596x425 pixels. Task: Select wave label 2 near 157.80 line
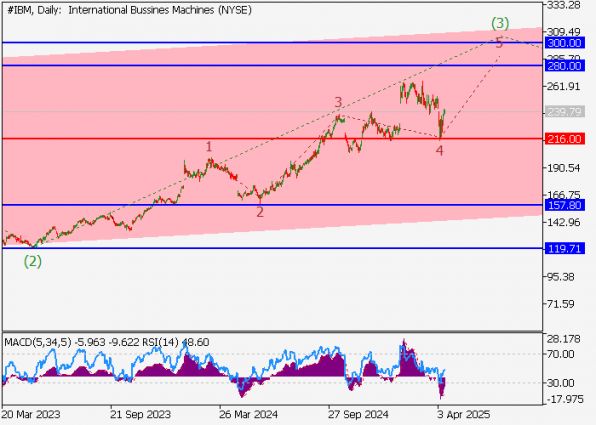[x=260, y=212]
